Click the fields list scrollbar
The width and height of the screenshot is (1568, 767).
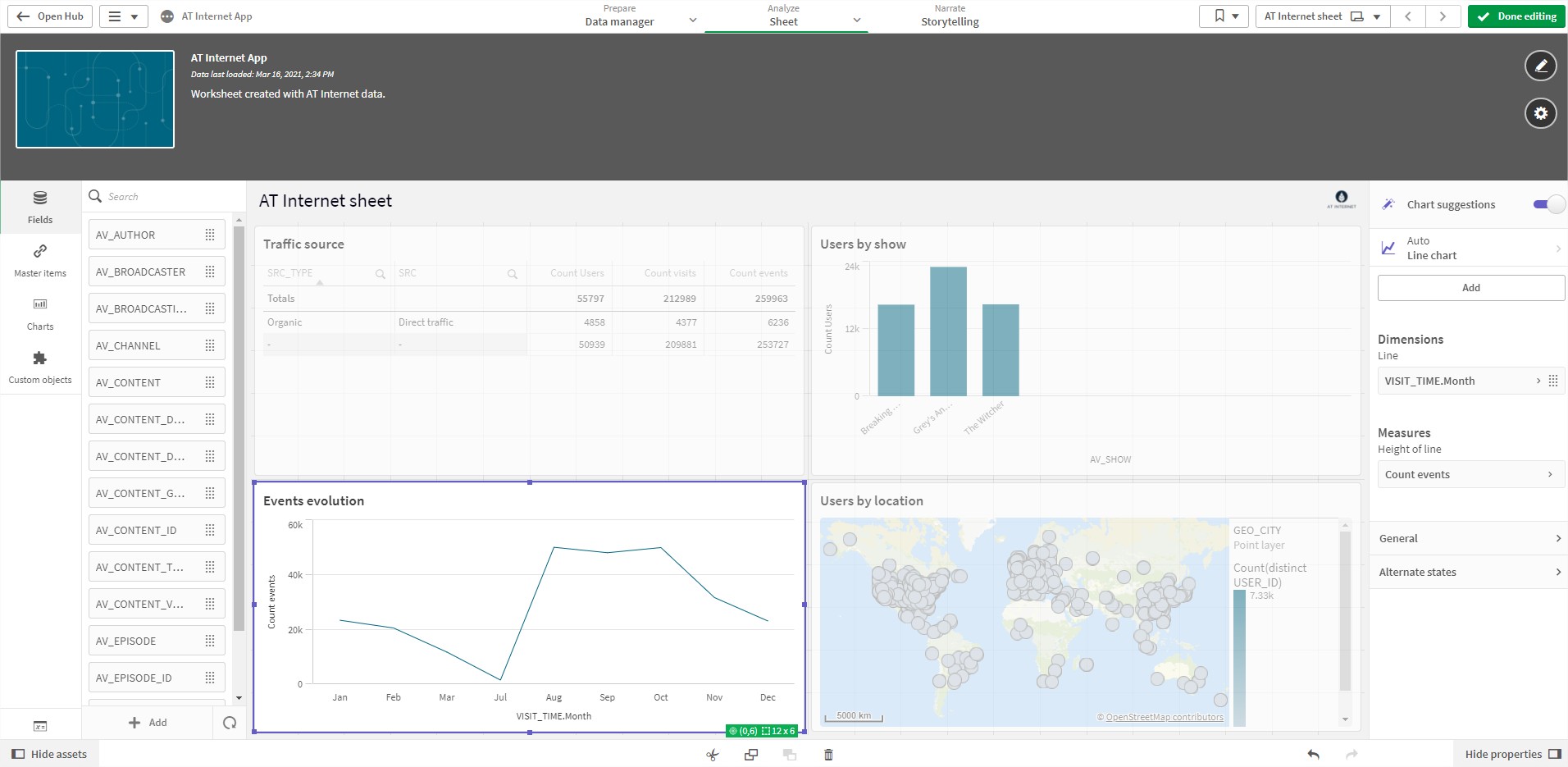click(x=239, y=427)
